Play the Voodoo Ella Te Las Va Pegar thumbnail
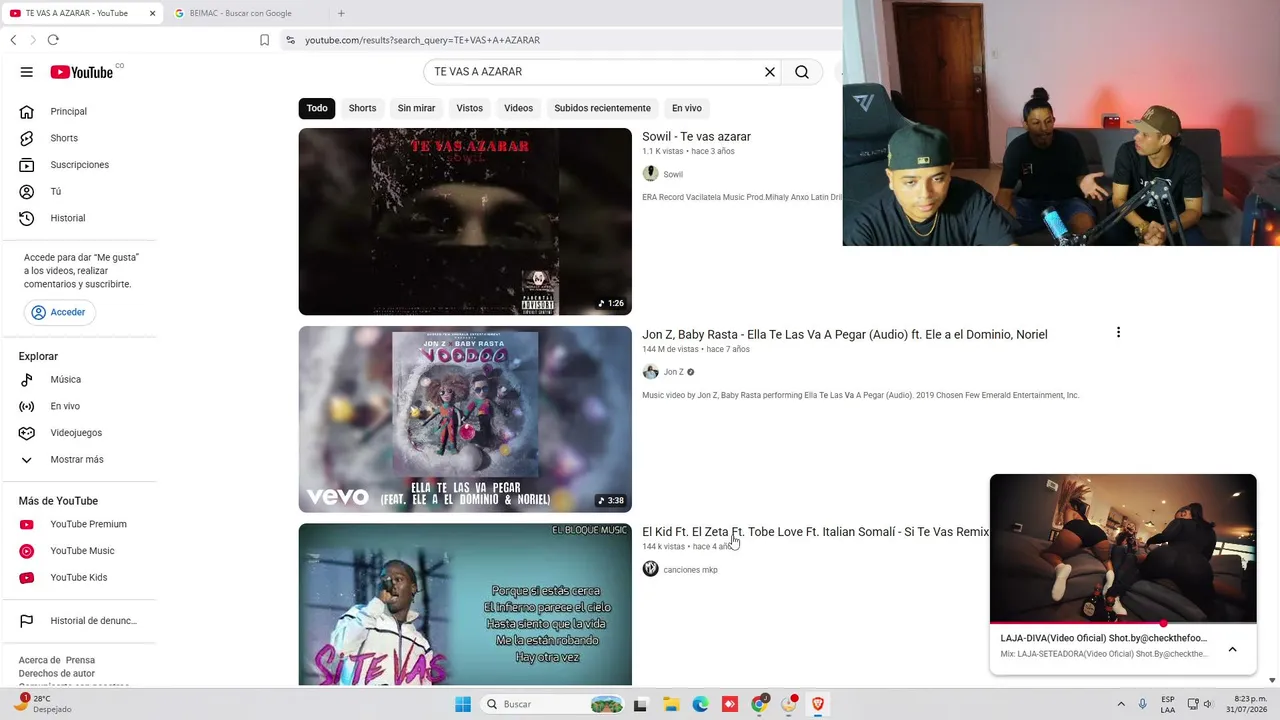This screenshot has width=1280, height=720. click(465, 419)
